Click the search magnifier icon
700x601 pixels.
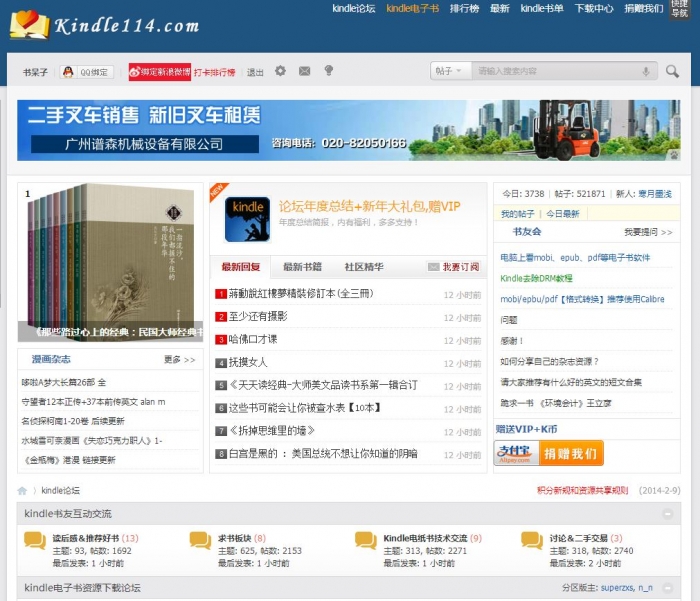pyautogui.click(x=672, y=71)
